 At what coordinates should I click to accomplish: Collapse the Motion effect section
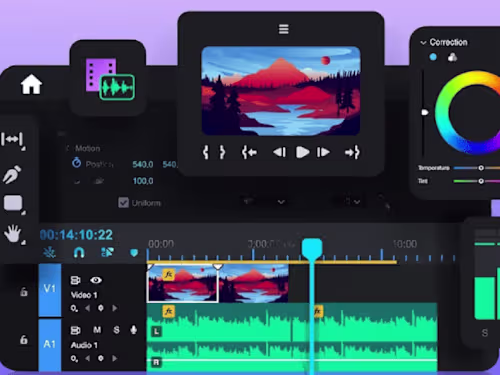pyautogui.click(x=67, y=148)
